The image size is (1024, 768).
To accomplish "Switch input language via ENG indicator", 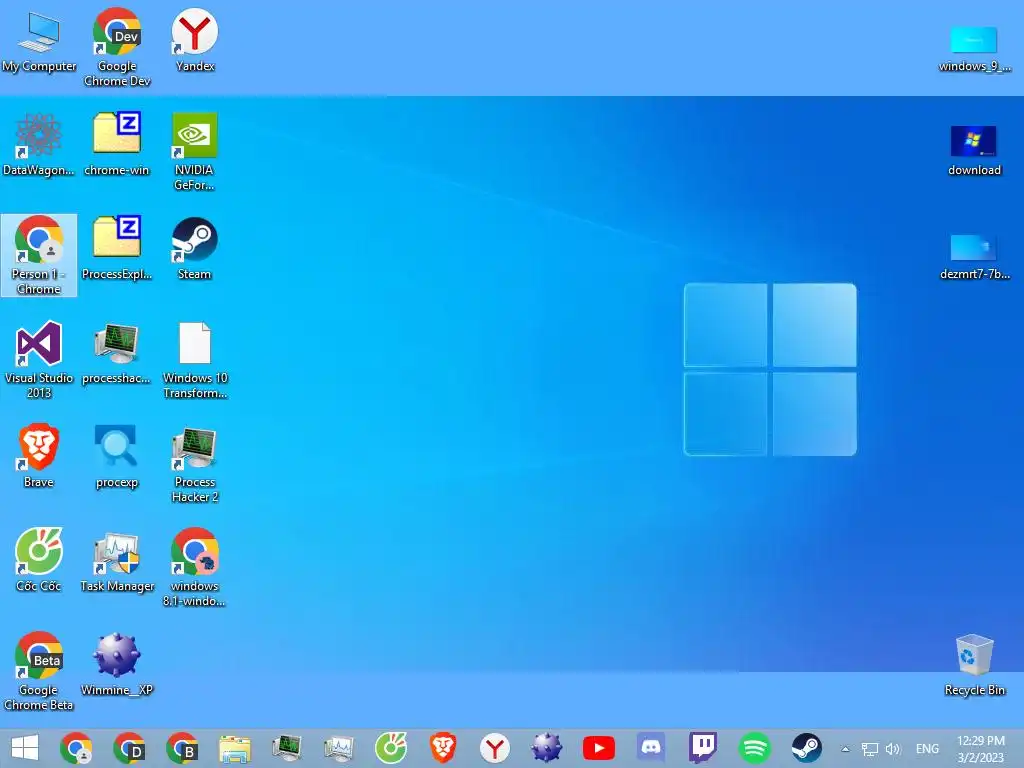I will 927,749.
